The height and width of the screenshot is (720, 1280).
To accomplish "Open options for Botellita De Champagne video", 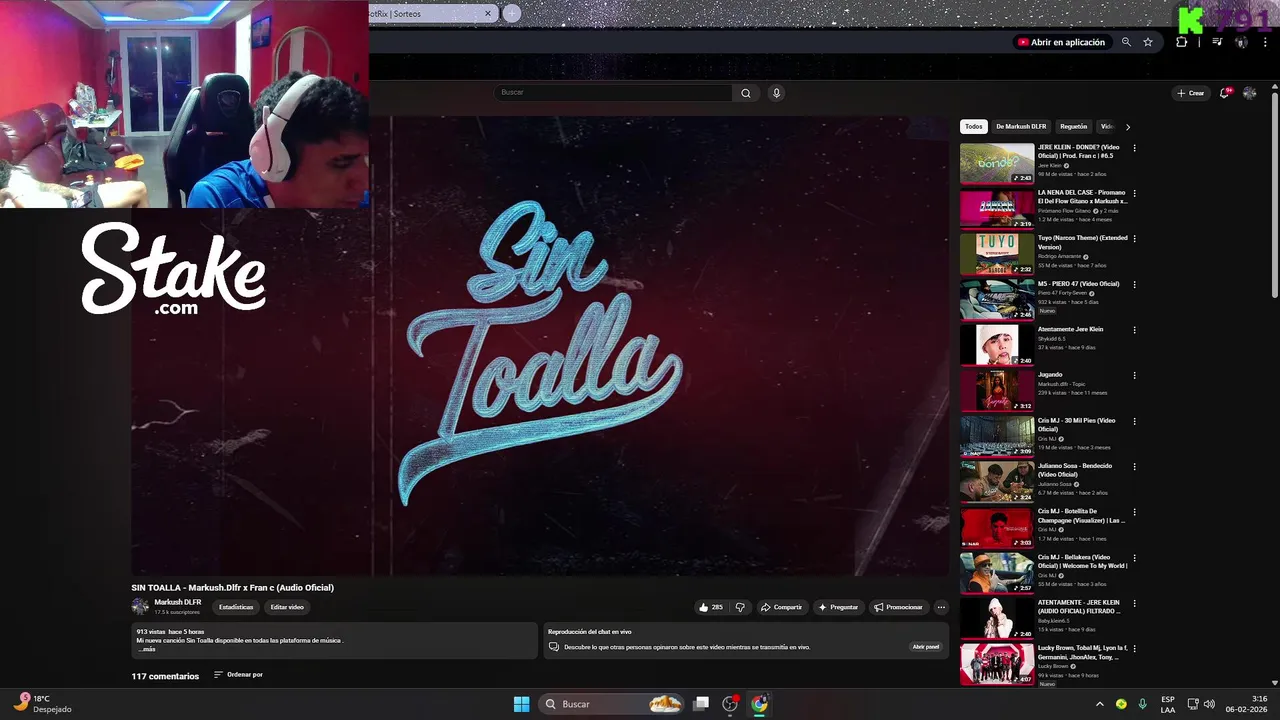I will coord(1134,512).
